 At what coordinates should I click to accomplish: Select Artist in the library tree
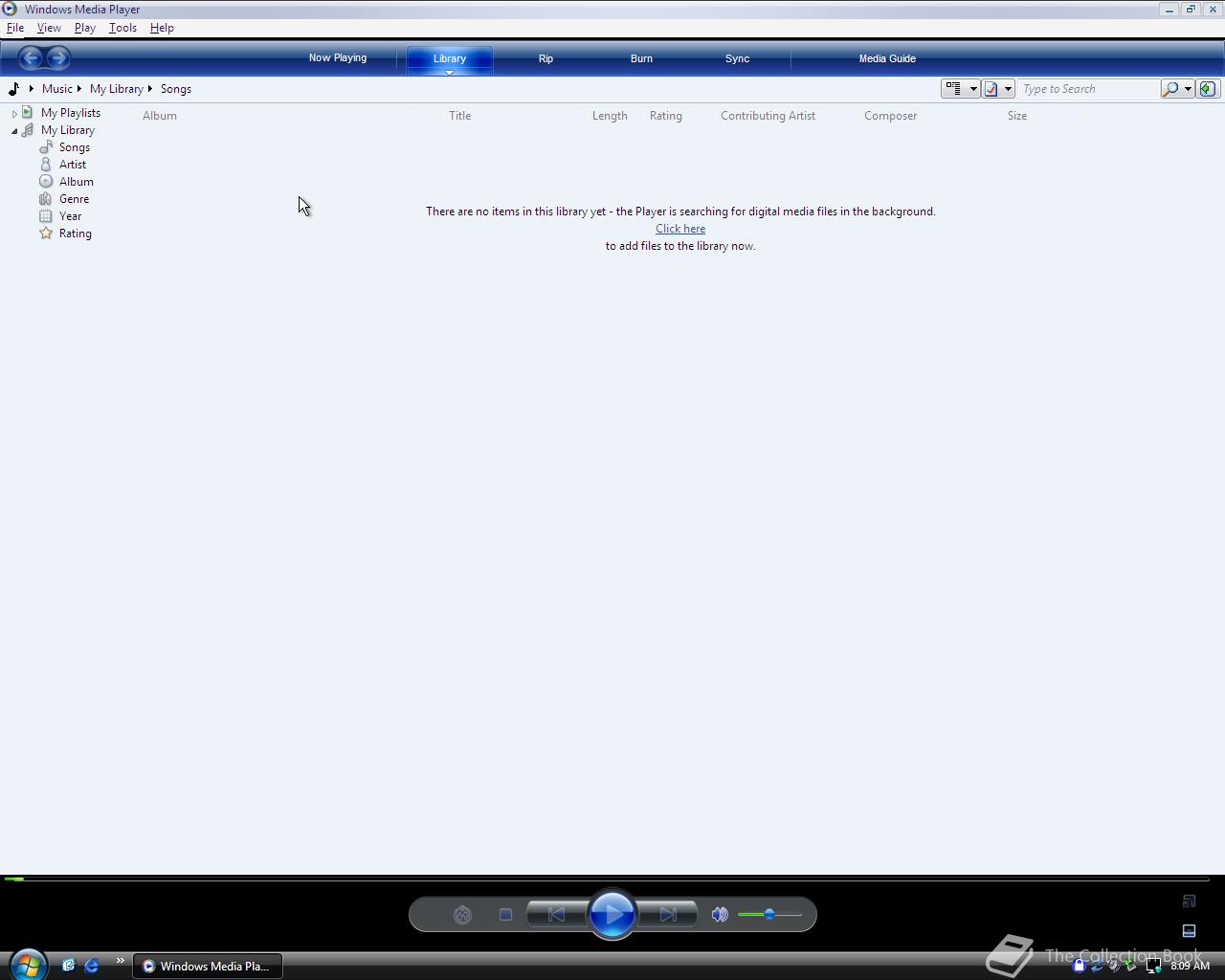coord(73,165)
